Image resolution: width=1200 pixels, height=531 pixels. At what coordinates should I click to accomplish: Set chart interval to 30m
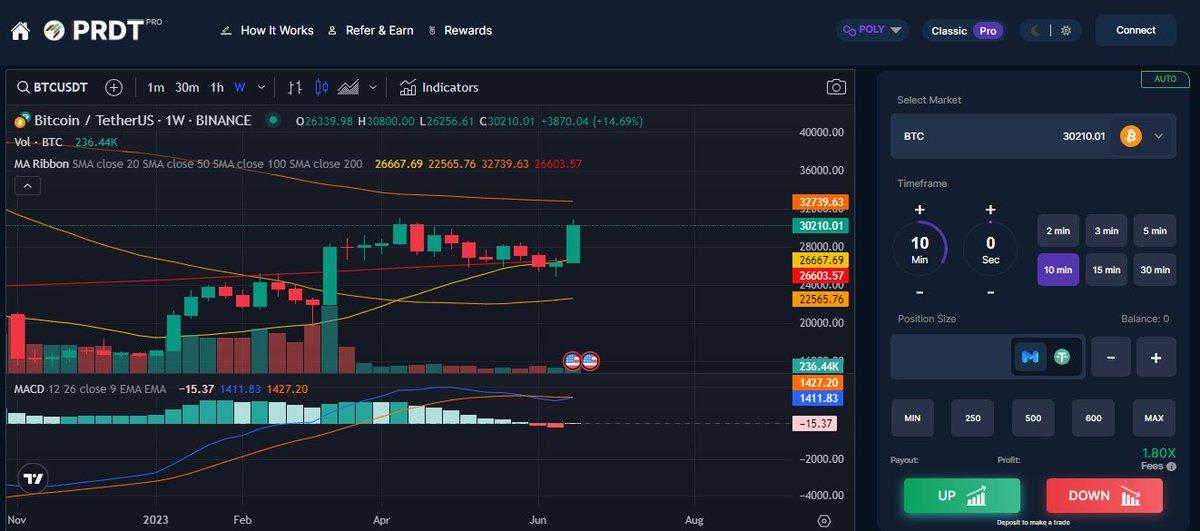click(187, 87)
